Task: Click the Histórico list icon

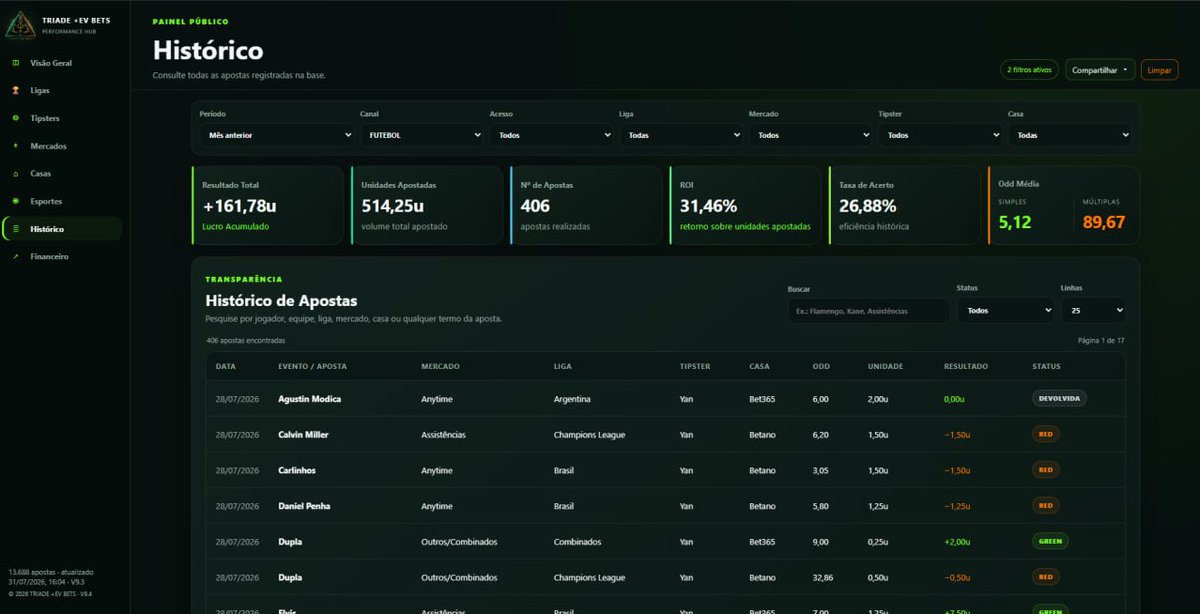Action: tap(15, 229)
